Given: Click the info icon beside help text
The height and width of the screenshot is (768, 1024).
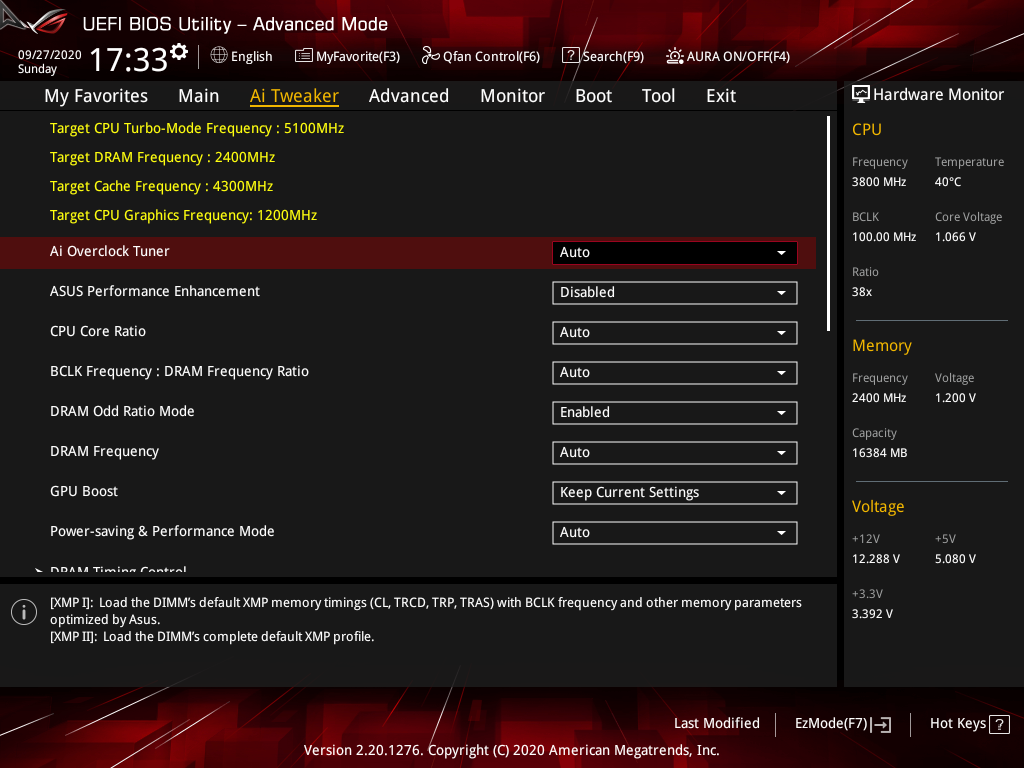Looking at the screenshot, I should pos(24,612).
